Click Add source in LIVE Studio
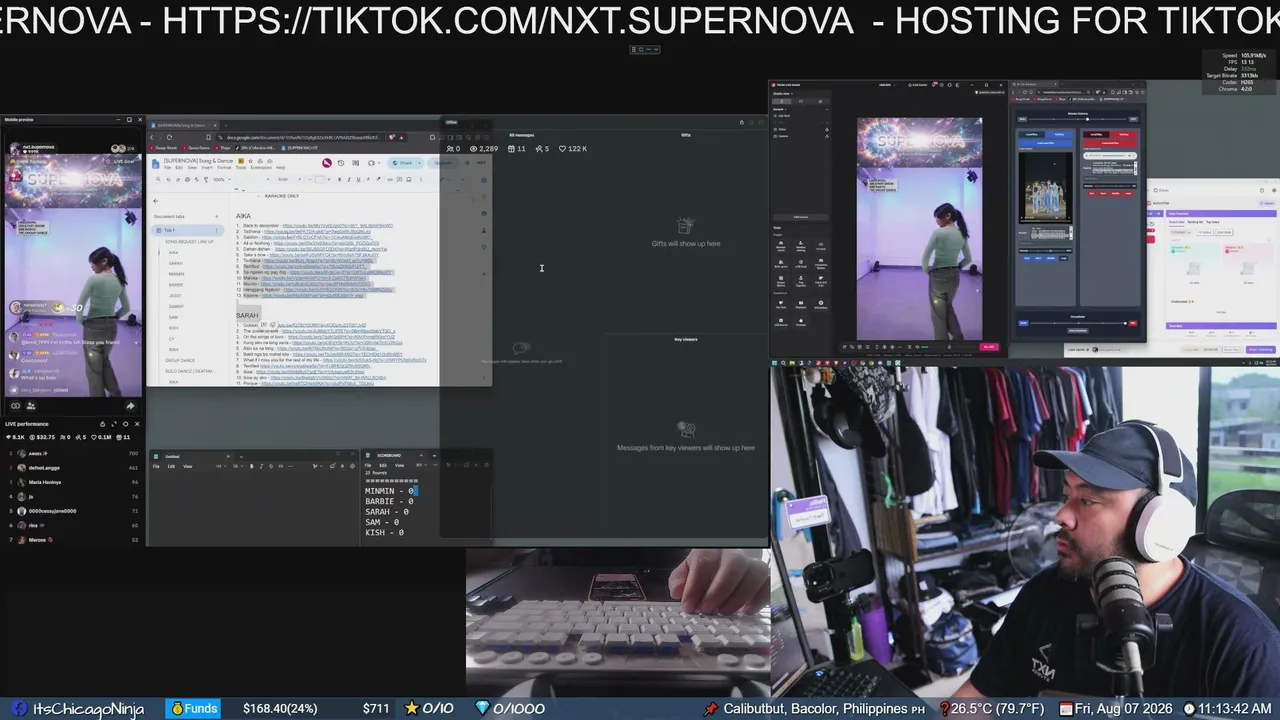The image size is (1280, 720). tap(801, 216)
